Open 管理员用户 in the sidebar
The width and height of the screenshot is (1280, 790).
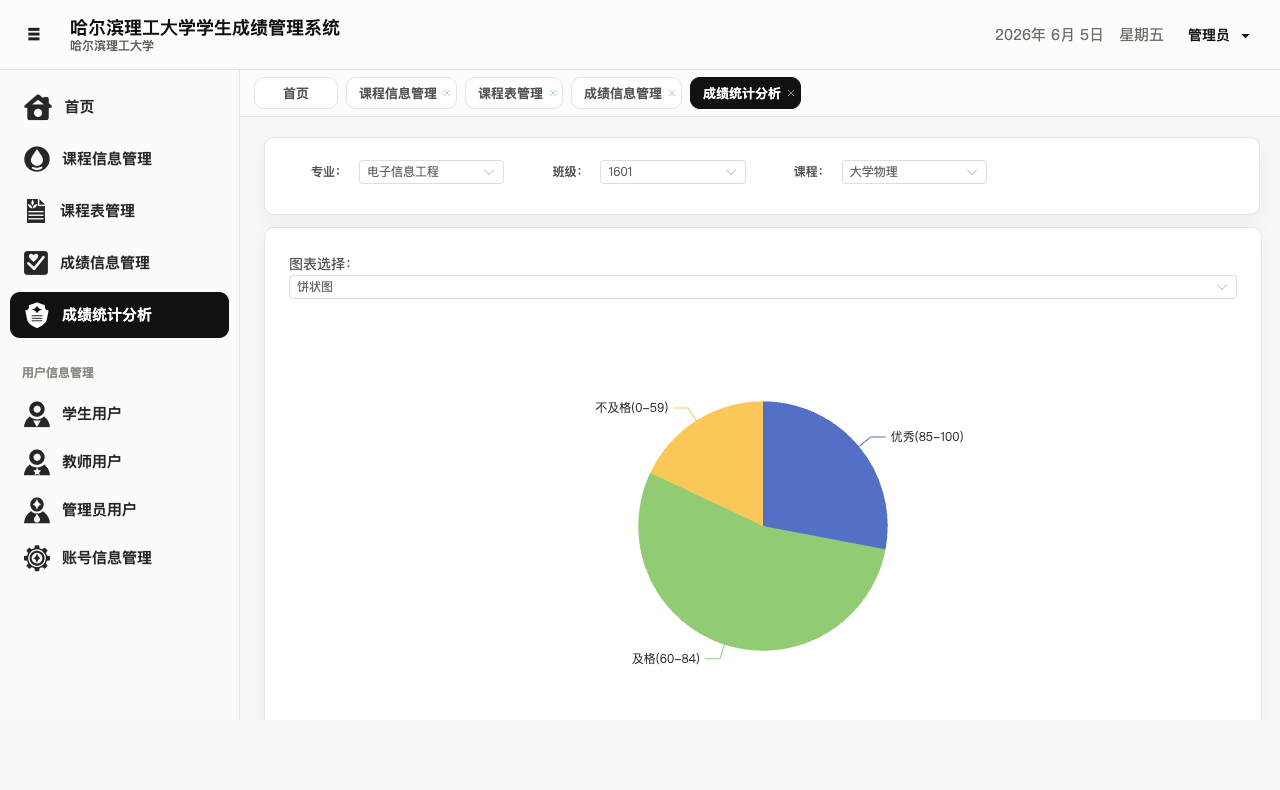119,510
